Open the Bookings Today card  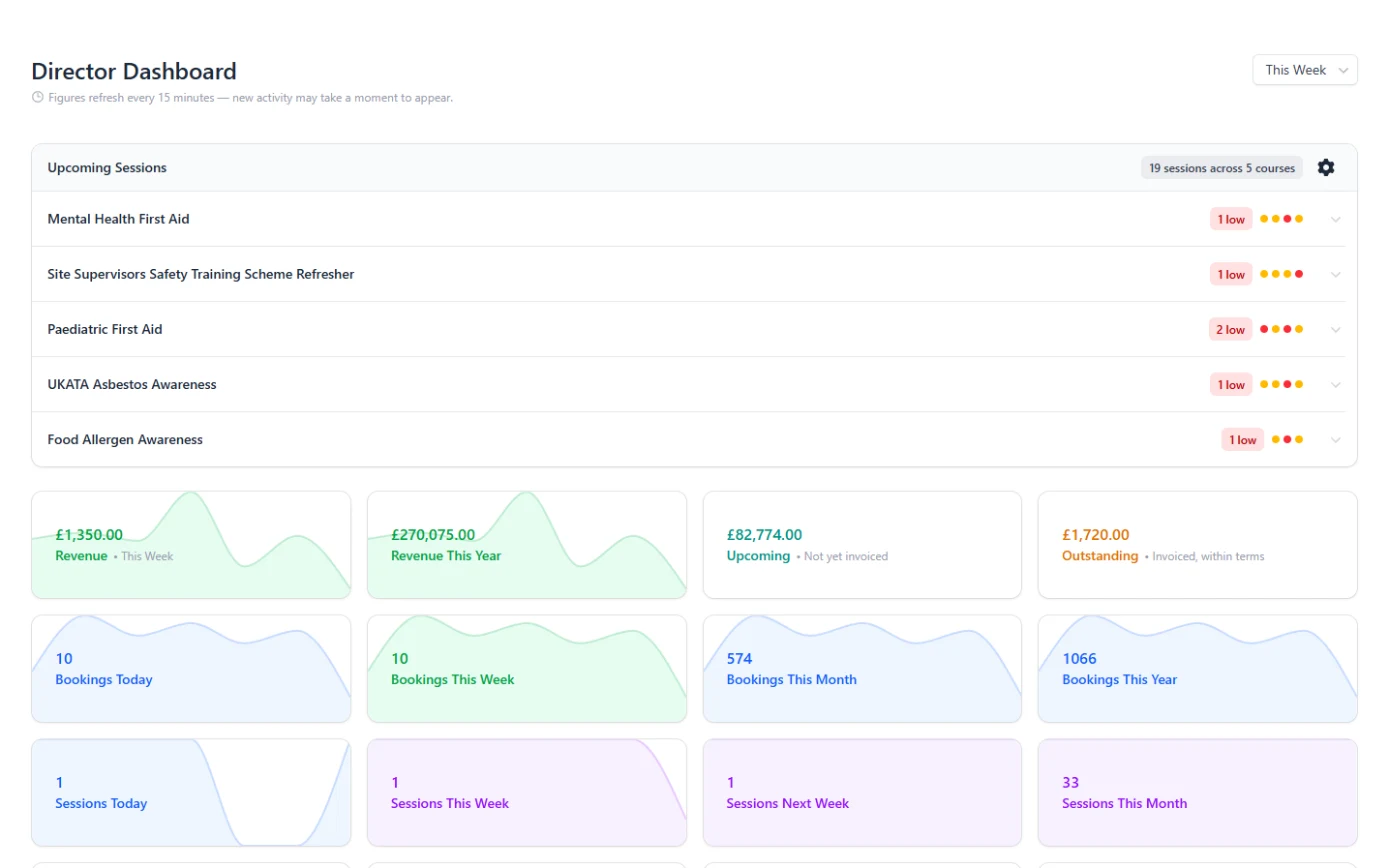click(191, 669)
